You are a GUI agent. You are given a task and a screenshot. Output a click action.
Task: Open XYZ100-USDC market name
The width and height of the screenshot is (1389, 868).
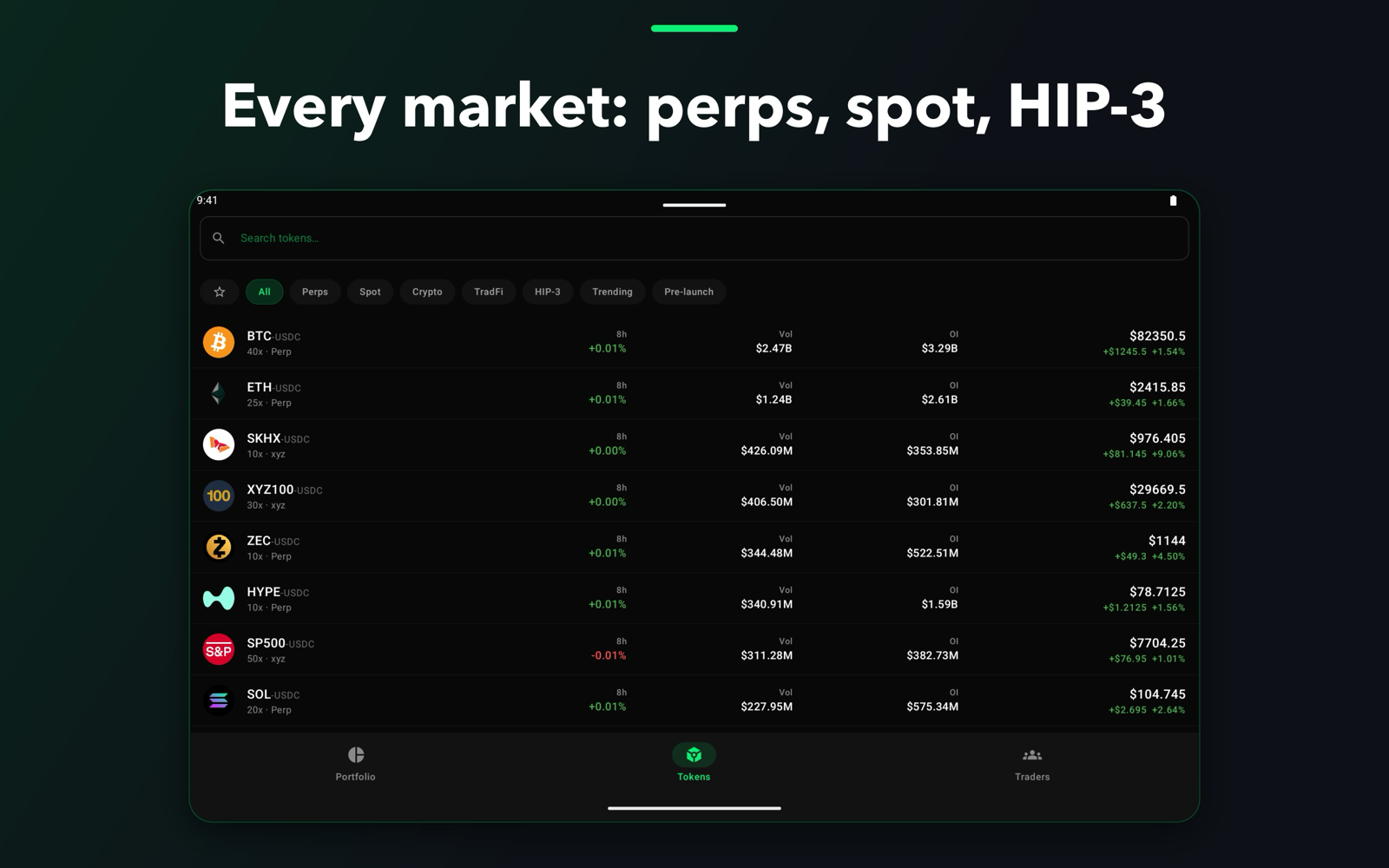point(285,490)
